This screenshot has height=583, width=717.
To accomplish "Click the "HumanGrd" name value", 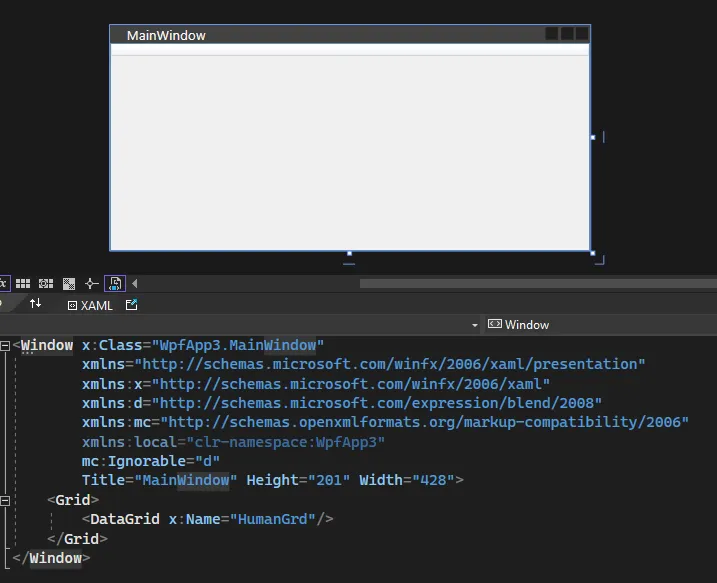I will [273, 519].
